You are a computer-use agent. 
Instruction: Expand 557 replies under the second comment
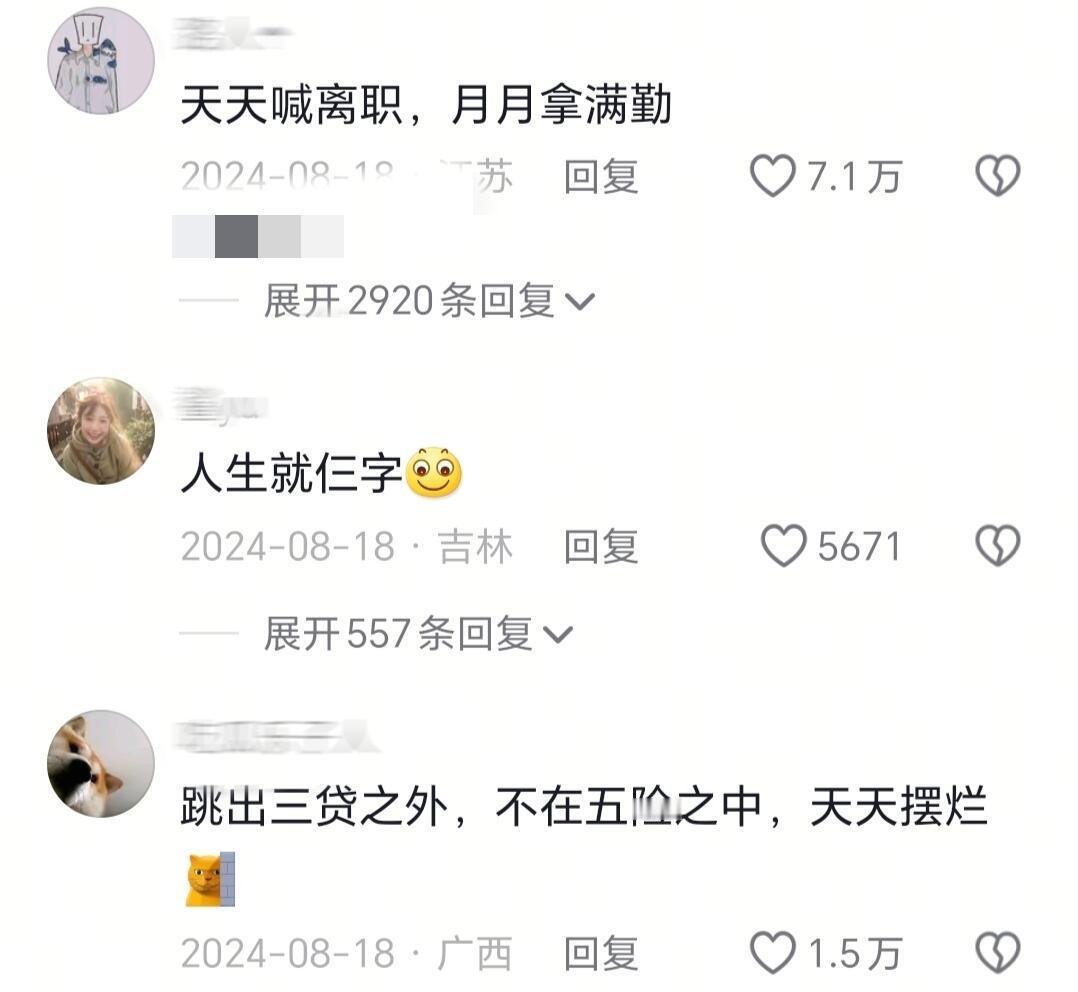[x=418, y=633]
